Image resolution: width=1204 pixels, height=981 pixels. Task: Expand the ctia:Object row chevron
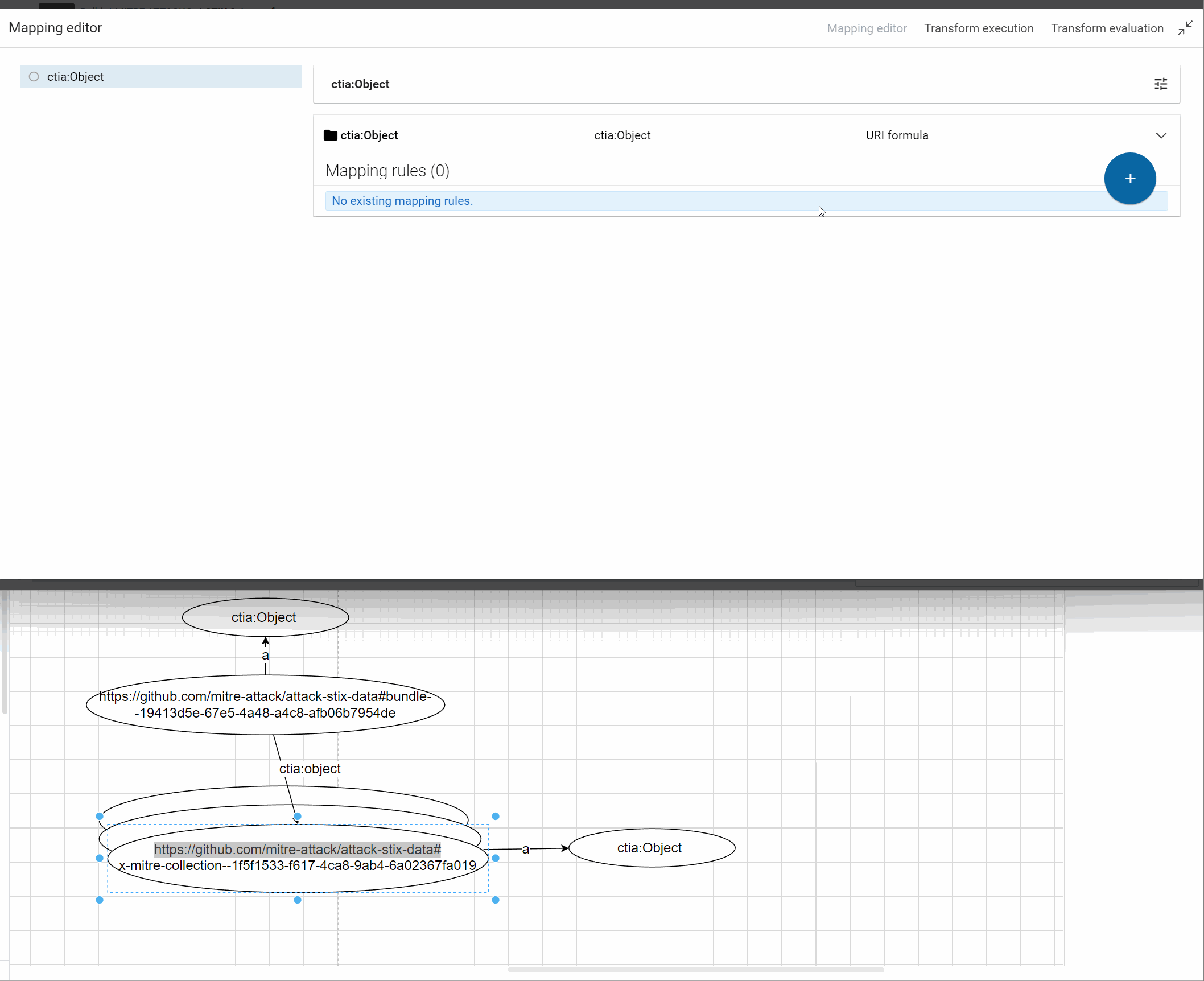[1161, 135]
